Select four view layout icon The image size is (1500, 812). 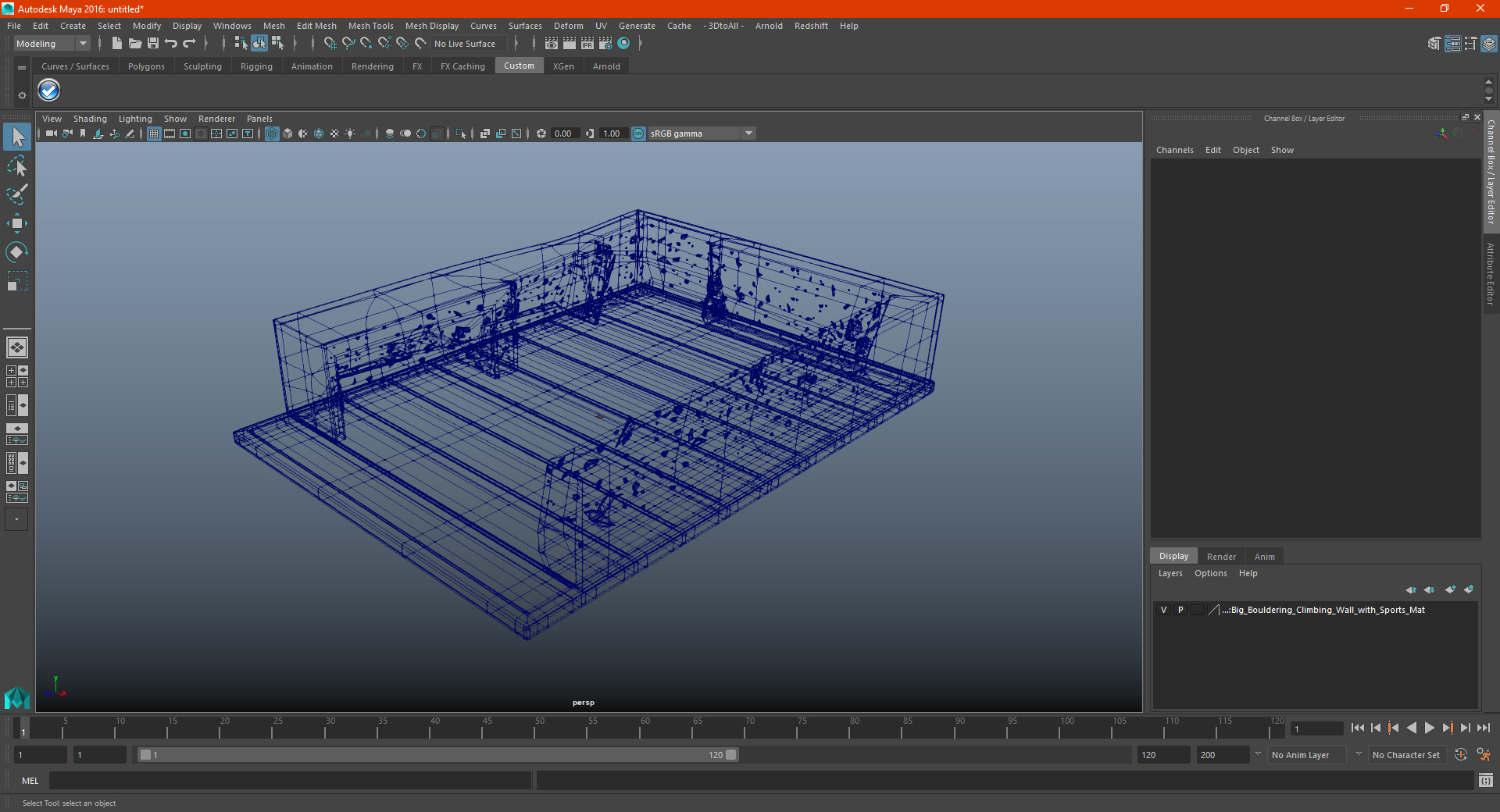click(x=17, y=376)
